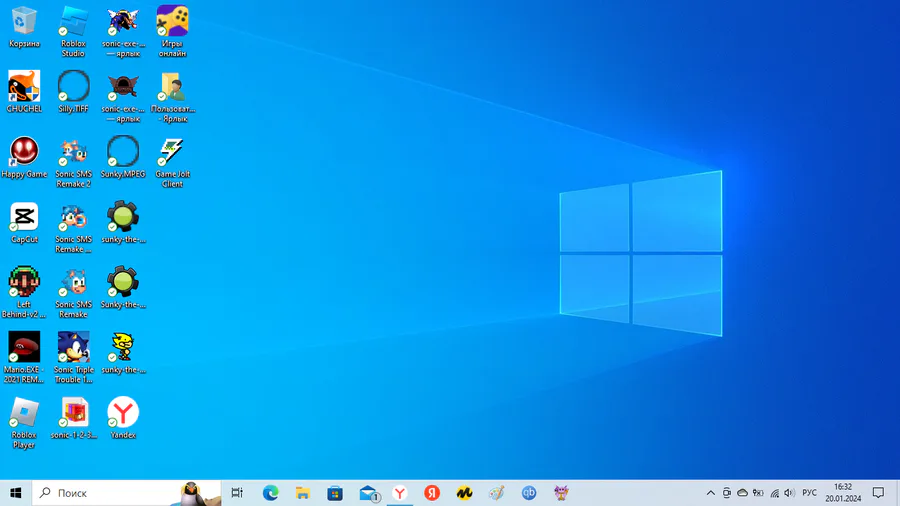Open the volume control in the tray

click(x=790, y=493)
